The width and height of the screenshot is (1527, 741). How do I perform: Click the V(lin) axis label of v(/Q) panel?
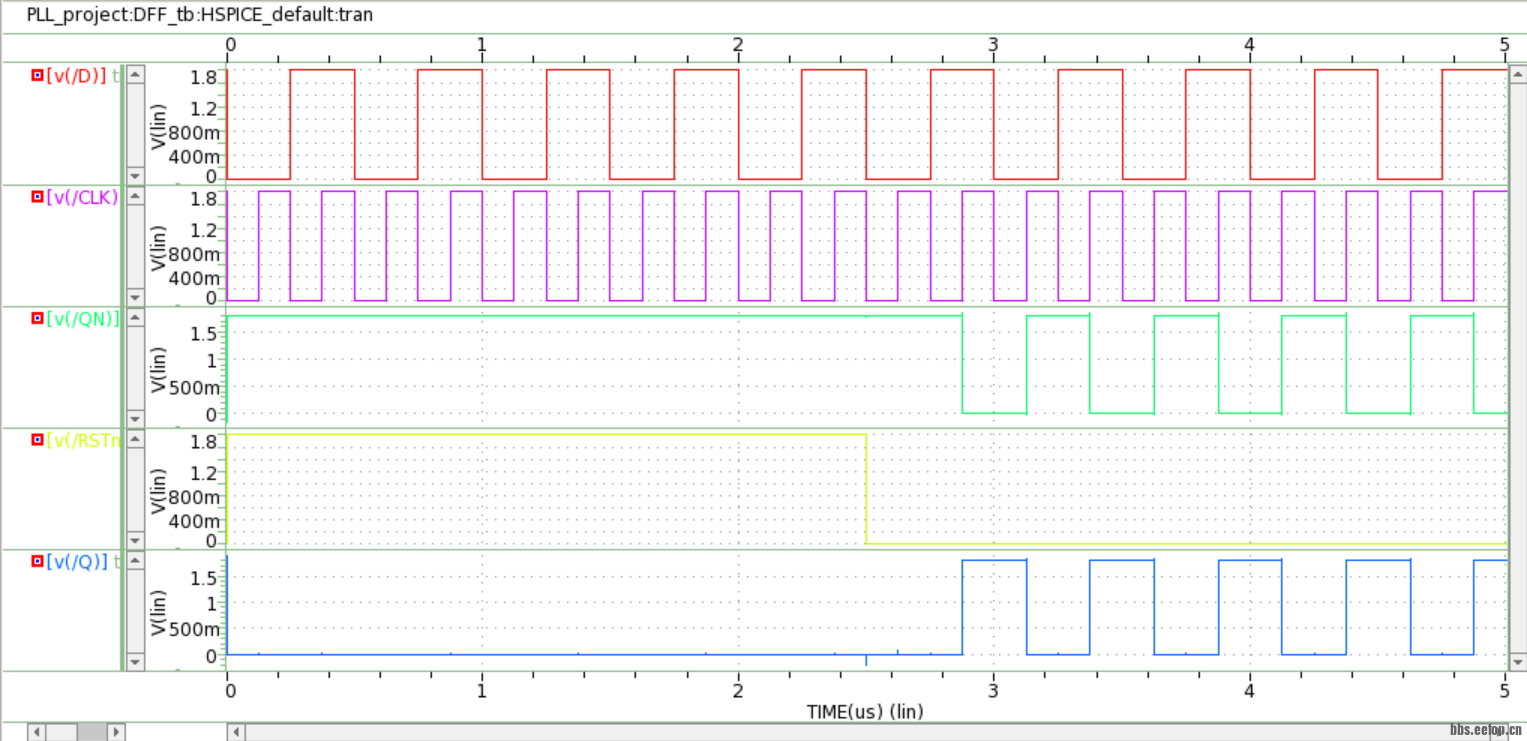click(158, 611)
